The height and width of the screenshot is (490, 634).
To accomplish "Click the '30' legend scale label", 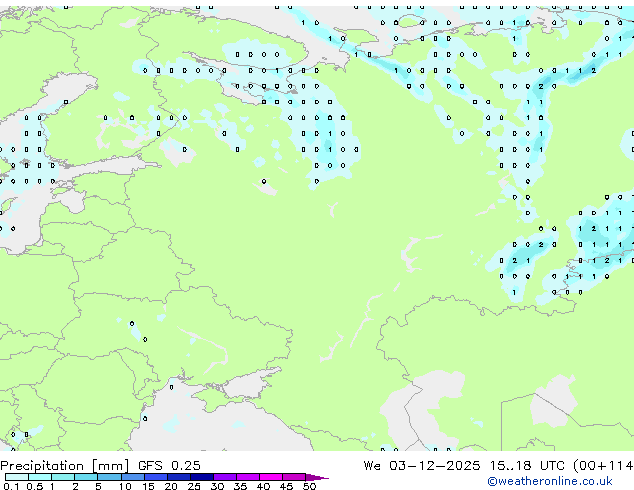I will [x=217, y=486].
